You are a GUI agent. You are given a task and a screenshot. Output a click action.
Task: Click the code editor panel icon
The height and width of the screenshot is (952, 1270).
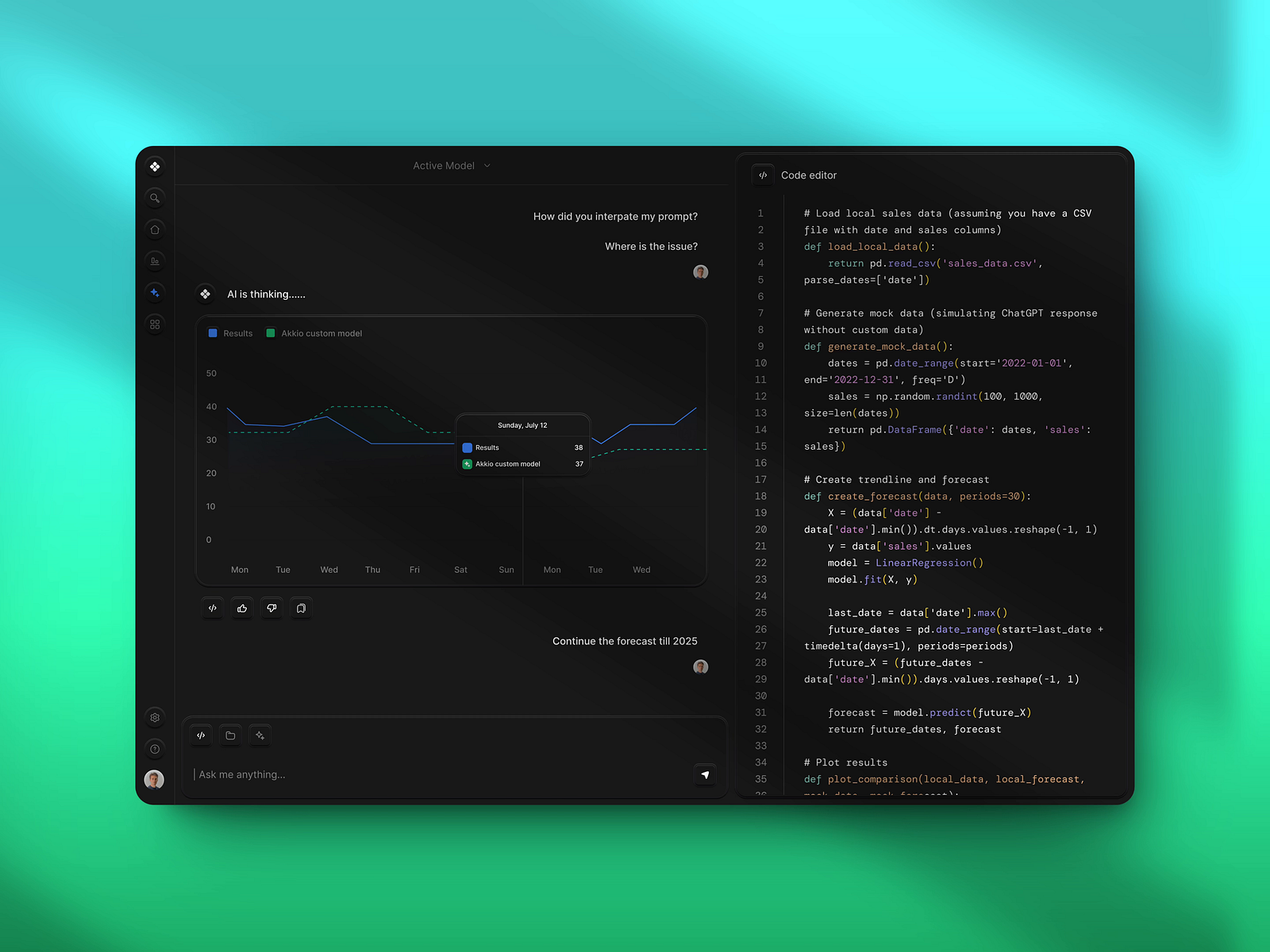click(x=763, y=175)
